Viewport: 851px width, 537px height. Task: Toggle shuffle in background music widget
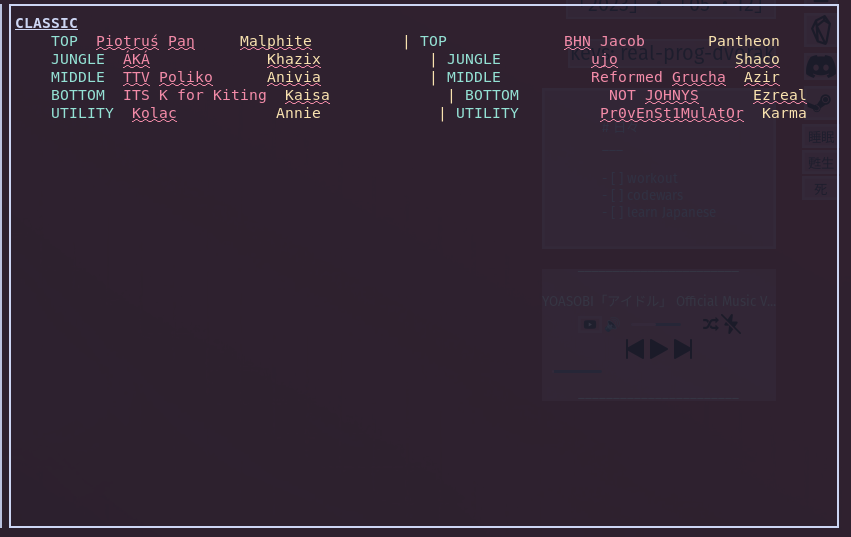pos(710,324)
